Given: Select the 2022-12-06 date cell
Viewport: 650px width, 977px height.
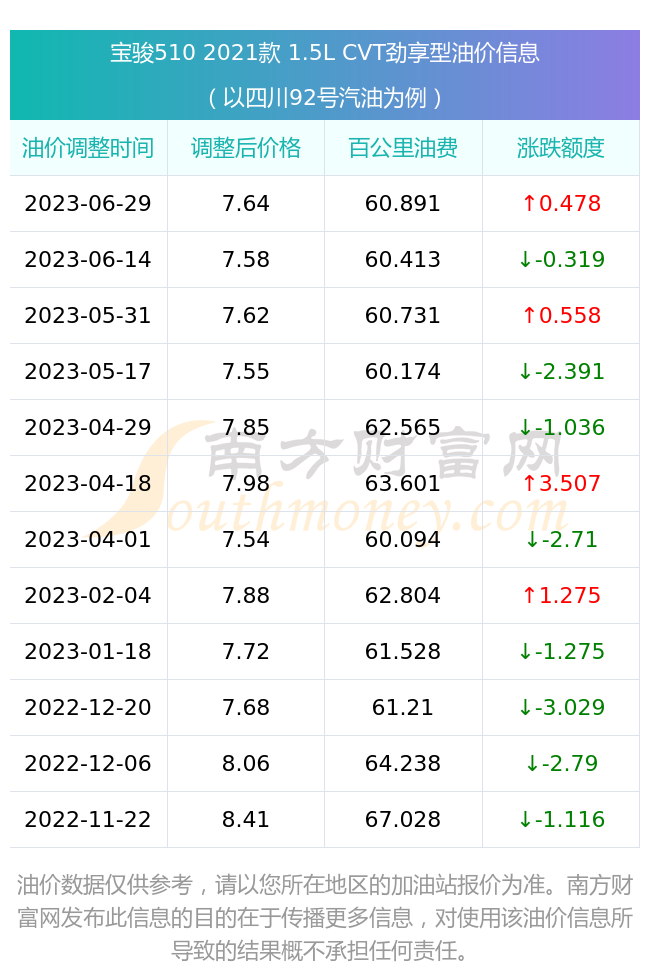Looking at the screenshot, I should point(88,764).
